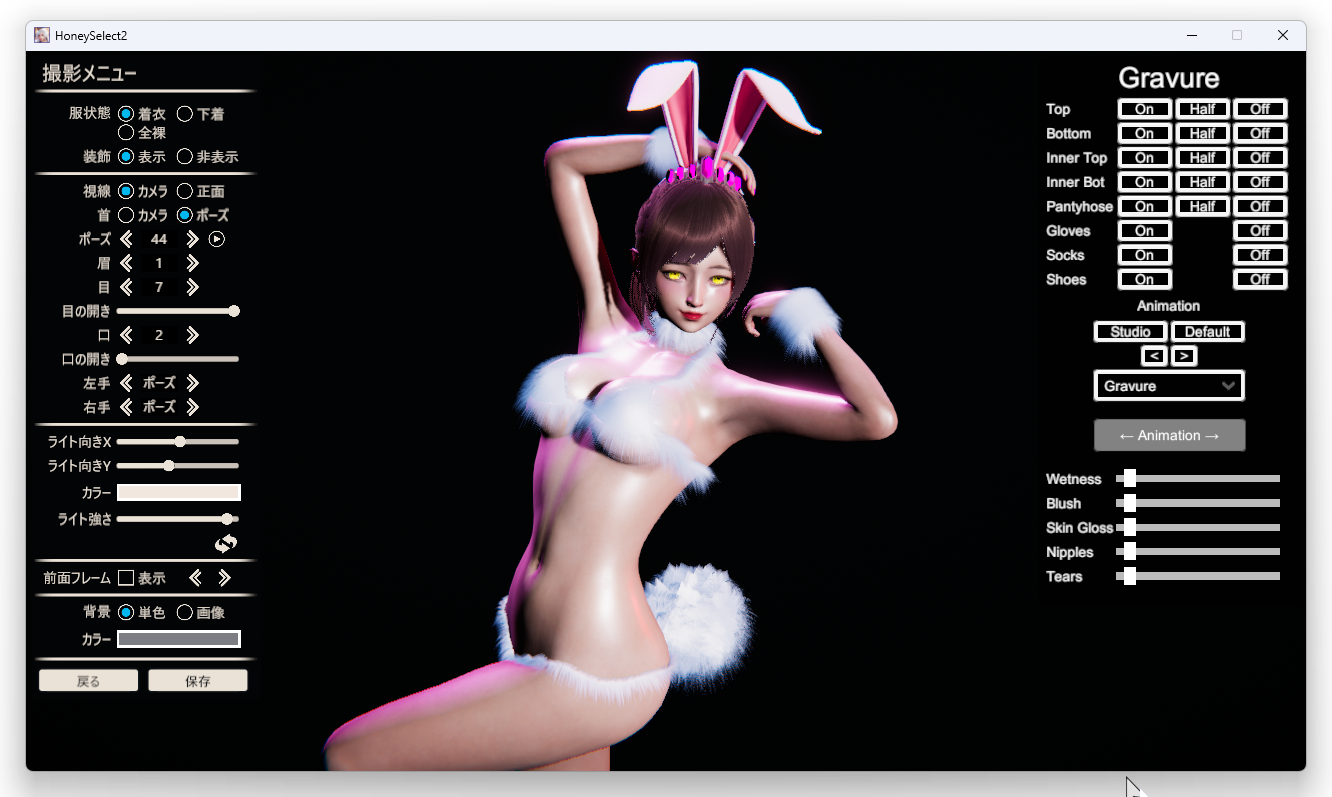Switch to next left hand pose
Image resolution: width=1332 pixels, height=797 pixels.
193,383
